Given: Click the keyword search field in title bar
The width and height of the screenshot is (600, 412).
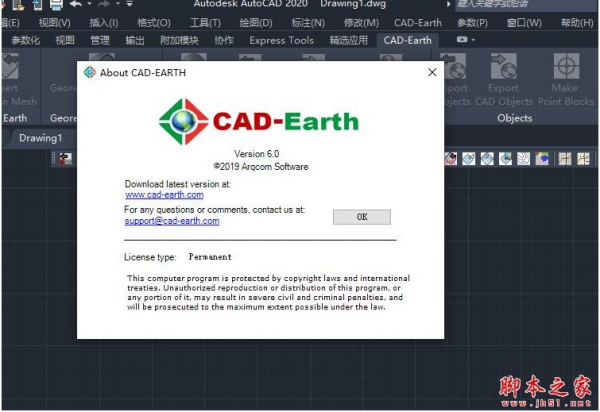Looking at the screenshot, I should [x=525, y=5].
